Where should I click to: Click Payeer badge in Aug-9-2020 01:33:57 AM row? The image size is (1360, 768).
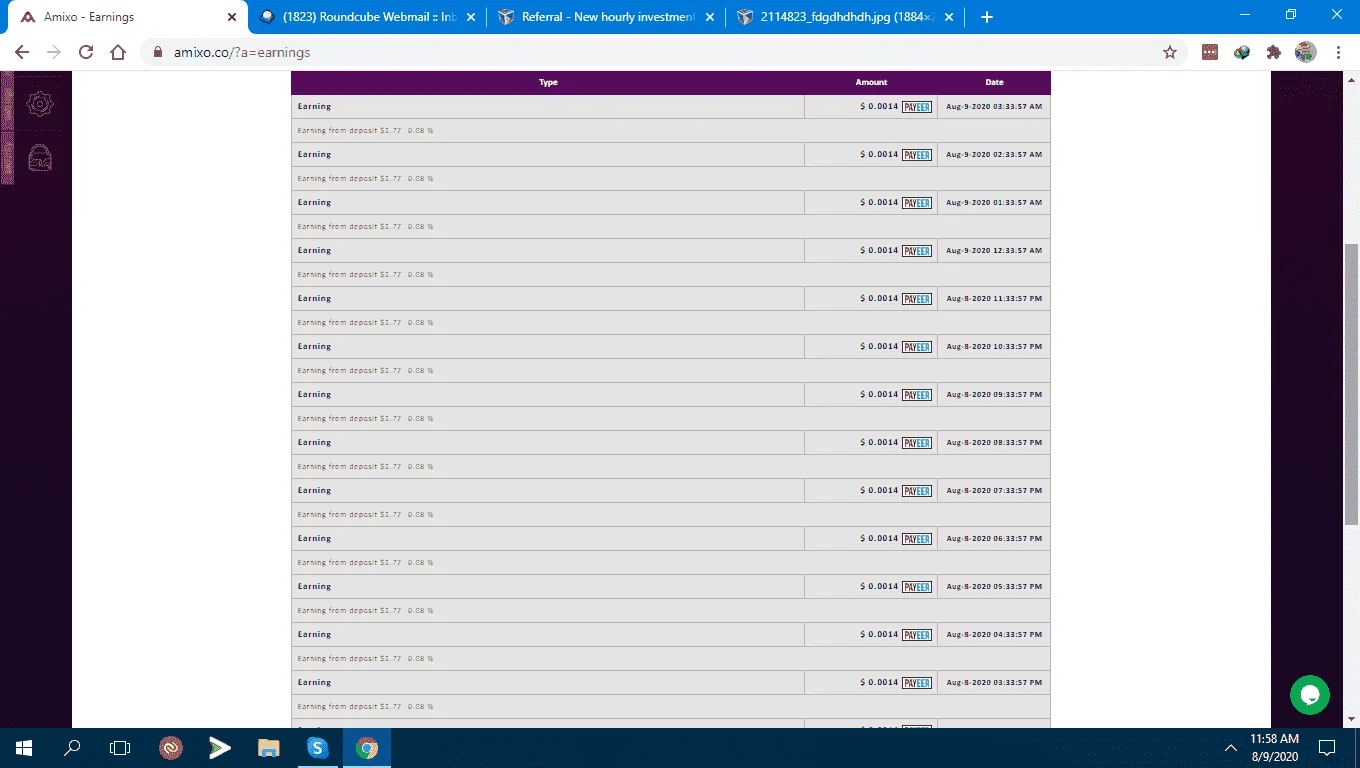(x=917, y=203)
